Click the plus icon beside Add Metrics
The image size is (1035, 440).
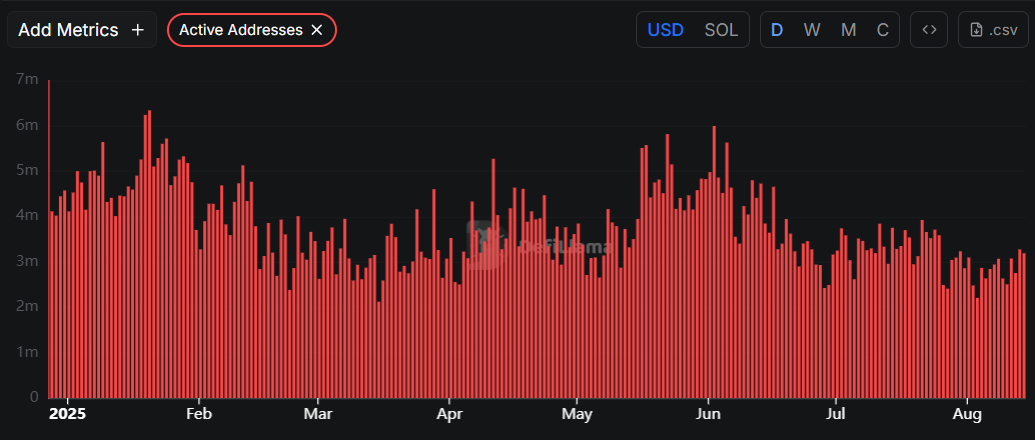tap(138, 30)
